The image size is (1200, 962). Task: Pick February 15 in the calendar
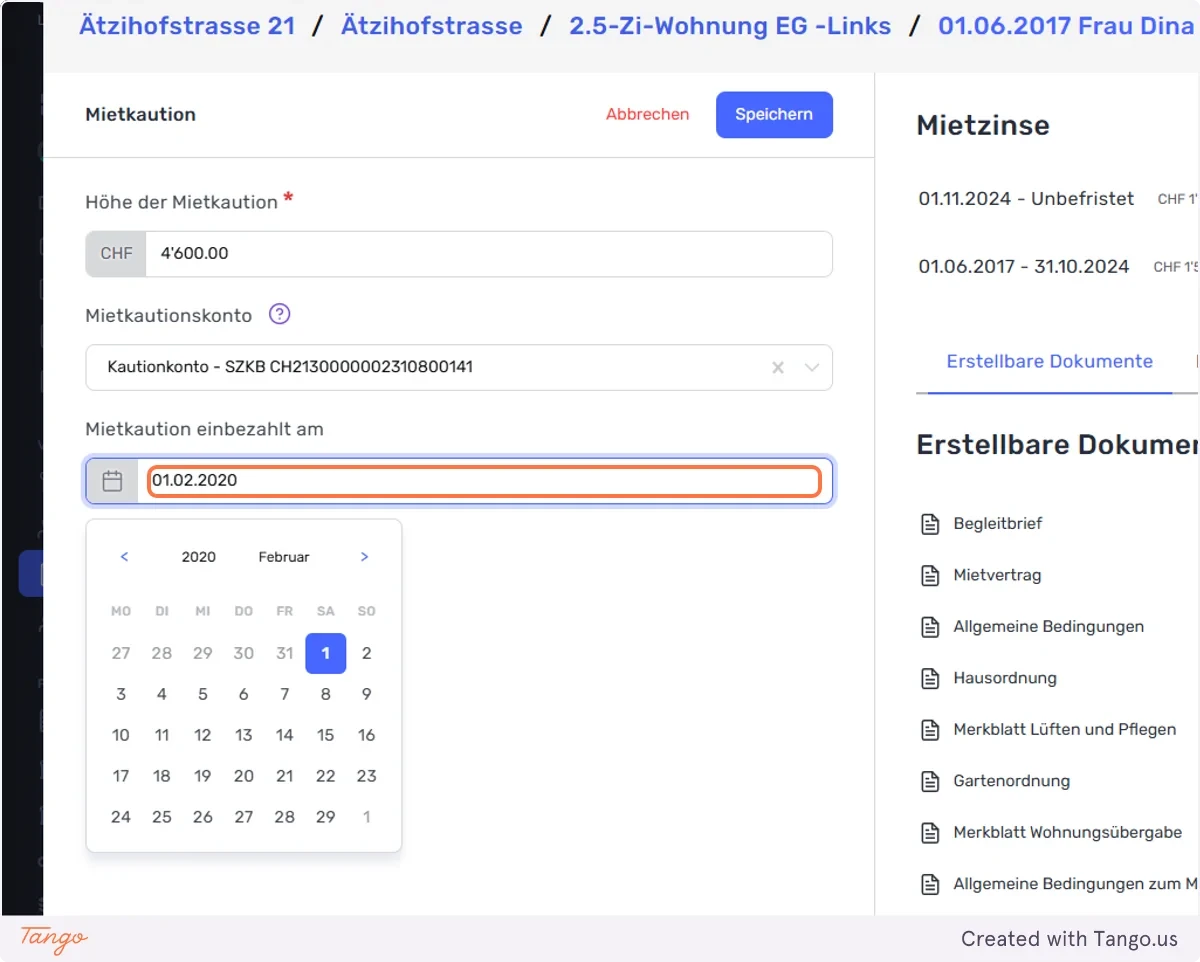point(325,735)
